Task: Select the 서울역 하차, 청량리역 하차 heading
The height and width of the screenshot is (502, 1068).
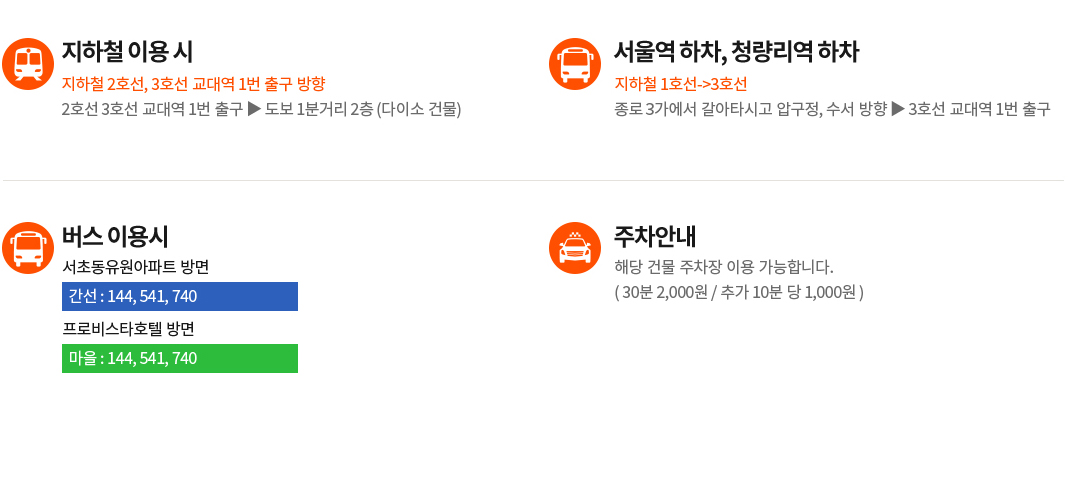Action: pyautogui.click(x=736, y=52)
